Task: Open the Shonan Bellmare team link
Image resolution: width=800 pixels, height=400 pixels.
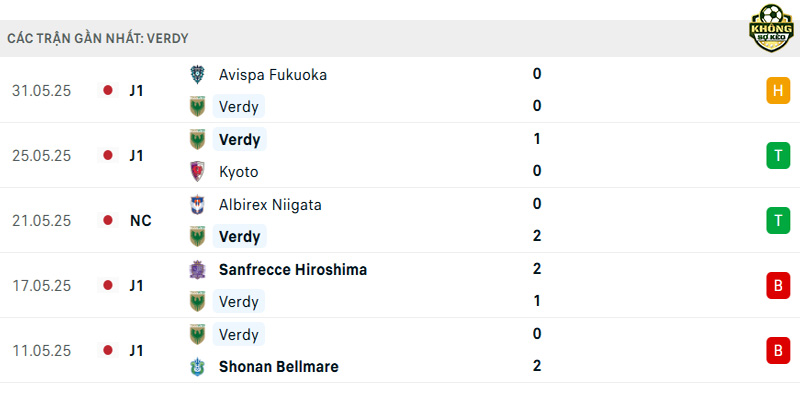Action: [279, 367]
